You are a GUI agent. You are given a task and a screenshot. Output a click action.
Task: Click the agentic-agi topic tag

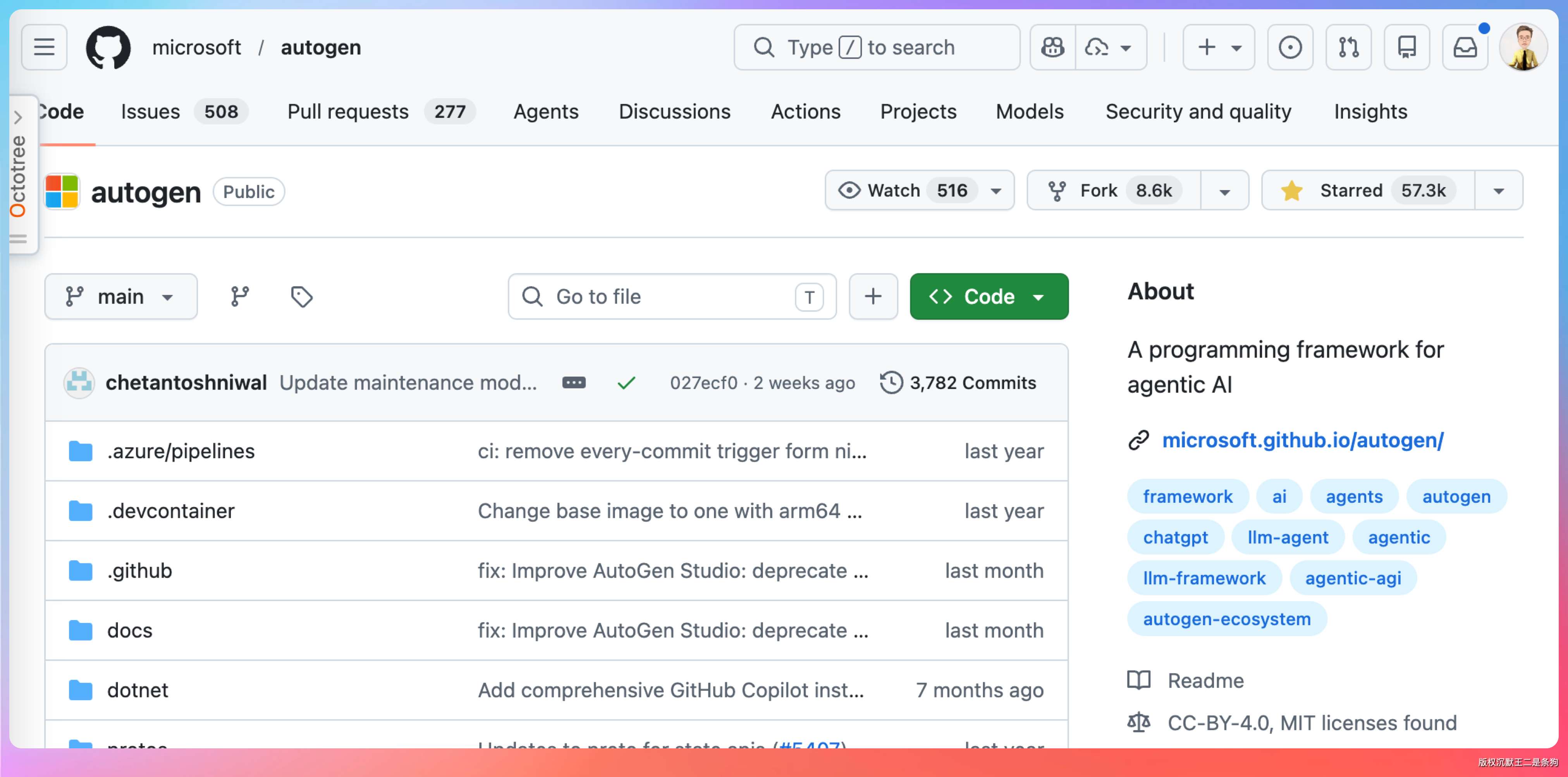(x=1353, y=578)
